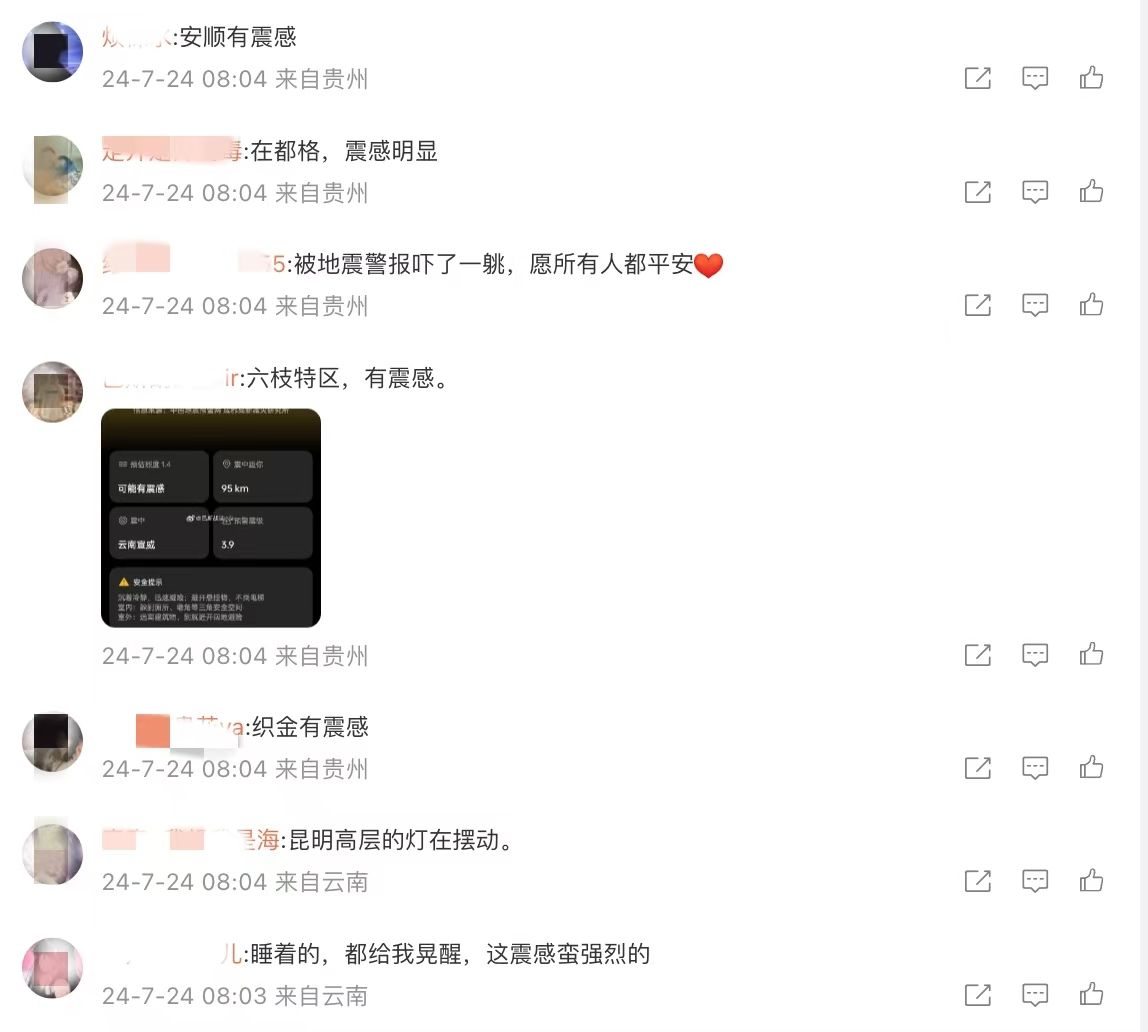
Task: Open username before '在都格，震感明显'
Action: tap(172, 151)
